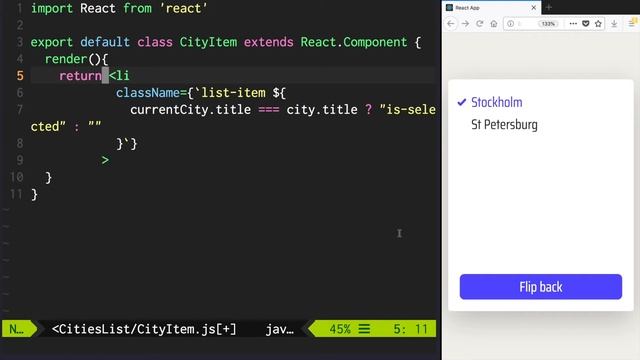Click the '>' closing bracket on line 9
This screenshot has width=640, height=360.
105,160
